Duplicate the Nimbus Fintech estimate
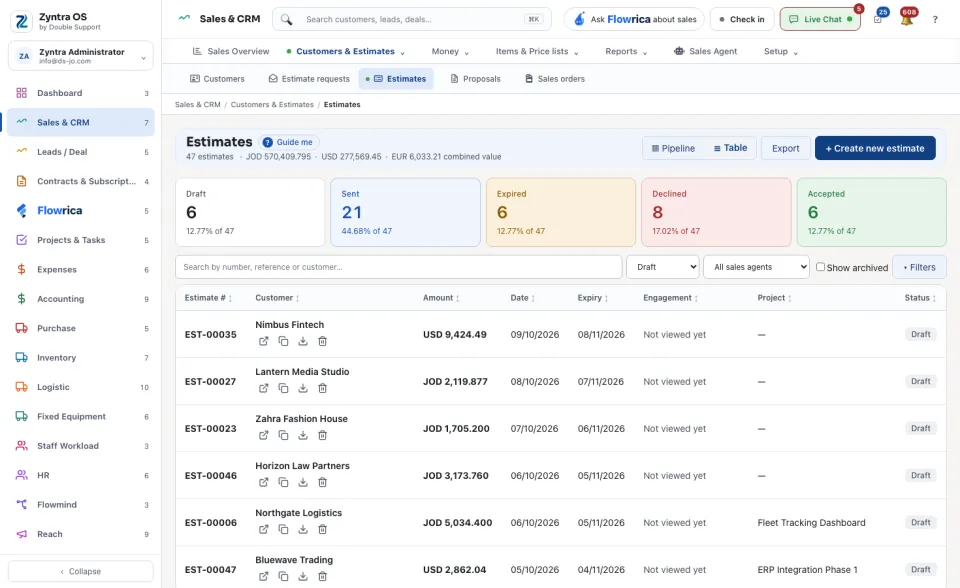The width and height of the screenshot is (960, 588). [283, 341]
